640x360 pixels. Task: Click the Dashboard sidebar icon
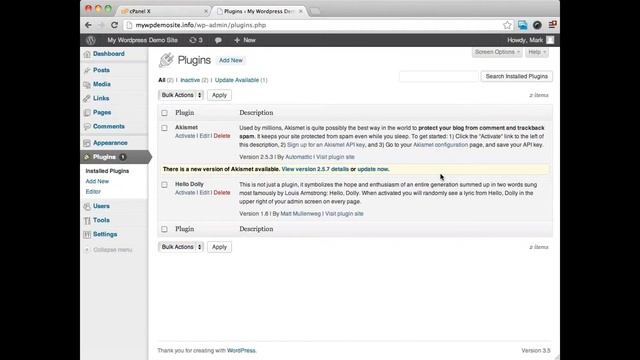pos(87,54)
